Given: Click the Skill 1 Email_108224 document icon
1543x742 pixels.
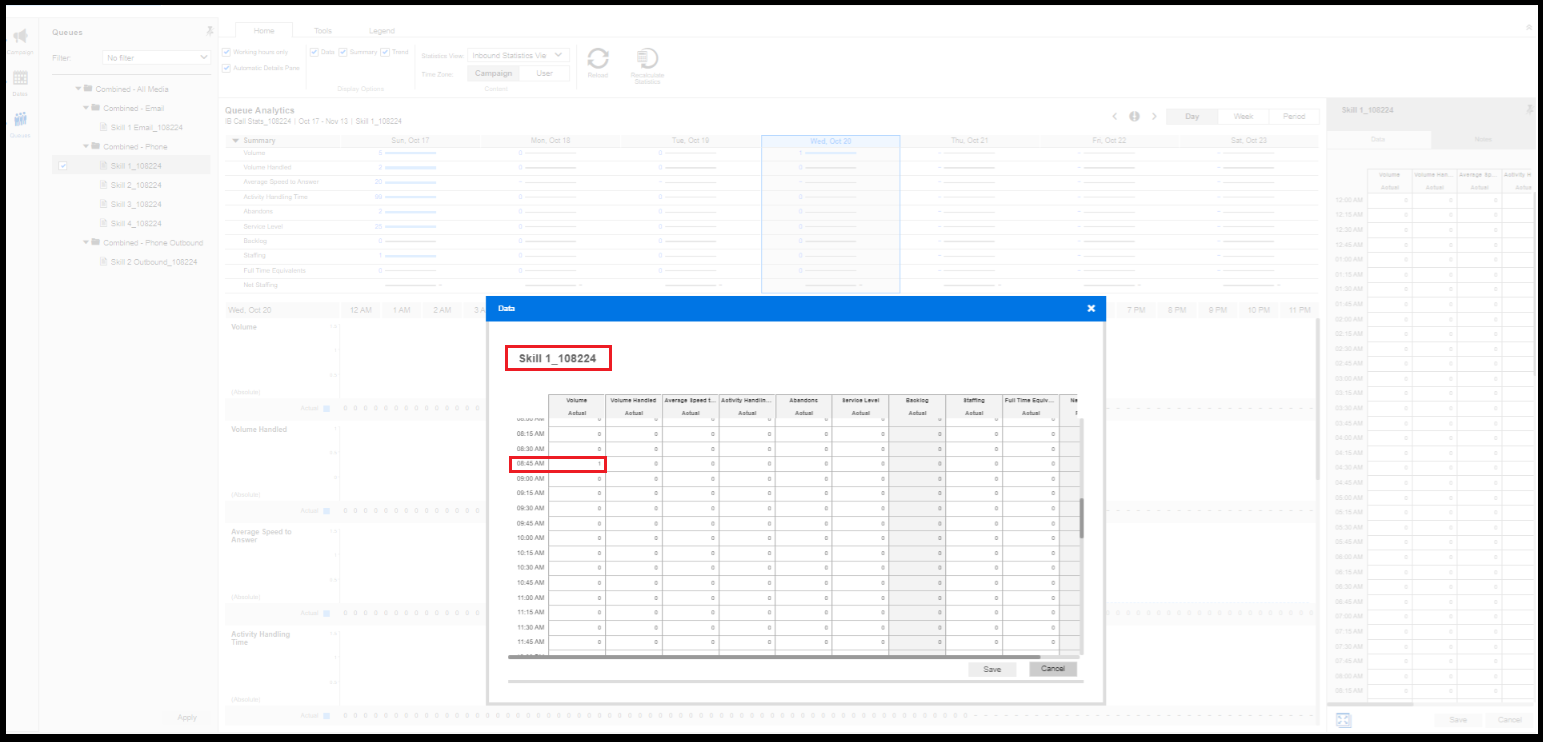Looking at the screenshot, I should tap(103, 127).
